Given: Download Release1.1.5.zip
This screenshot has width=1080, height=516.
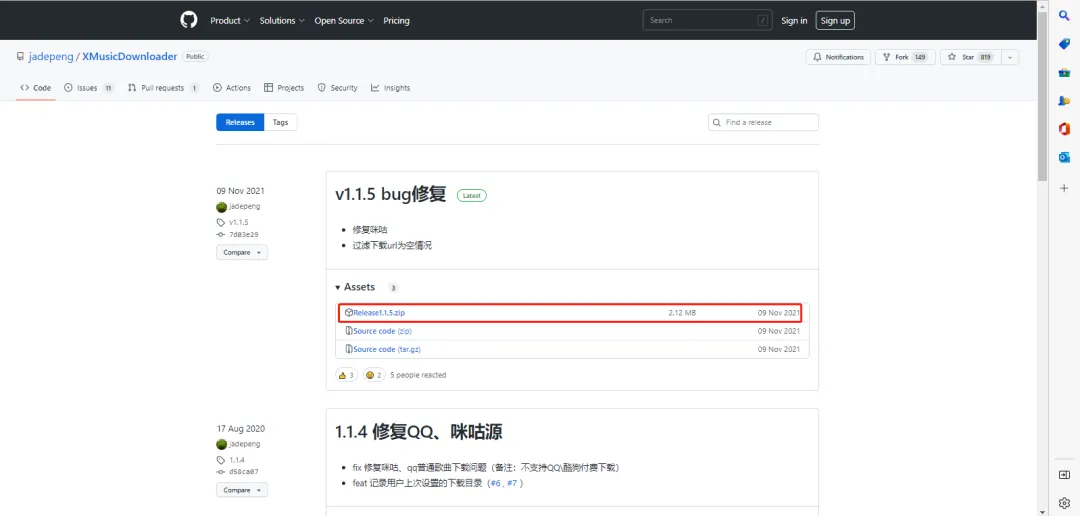Looking at the screenshot, I should coord(379,313).
